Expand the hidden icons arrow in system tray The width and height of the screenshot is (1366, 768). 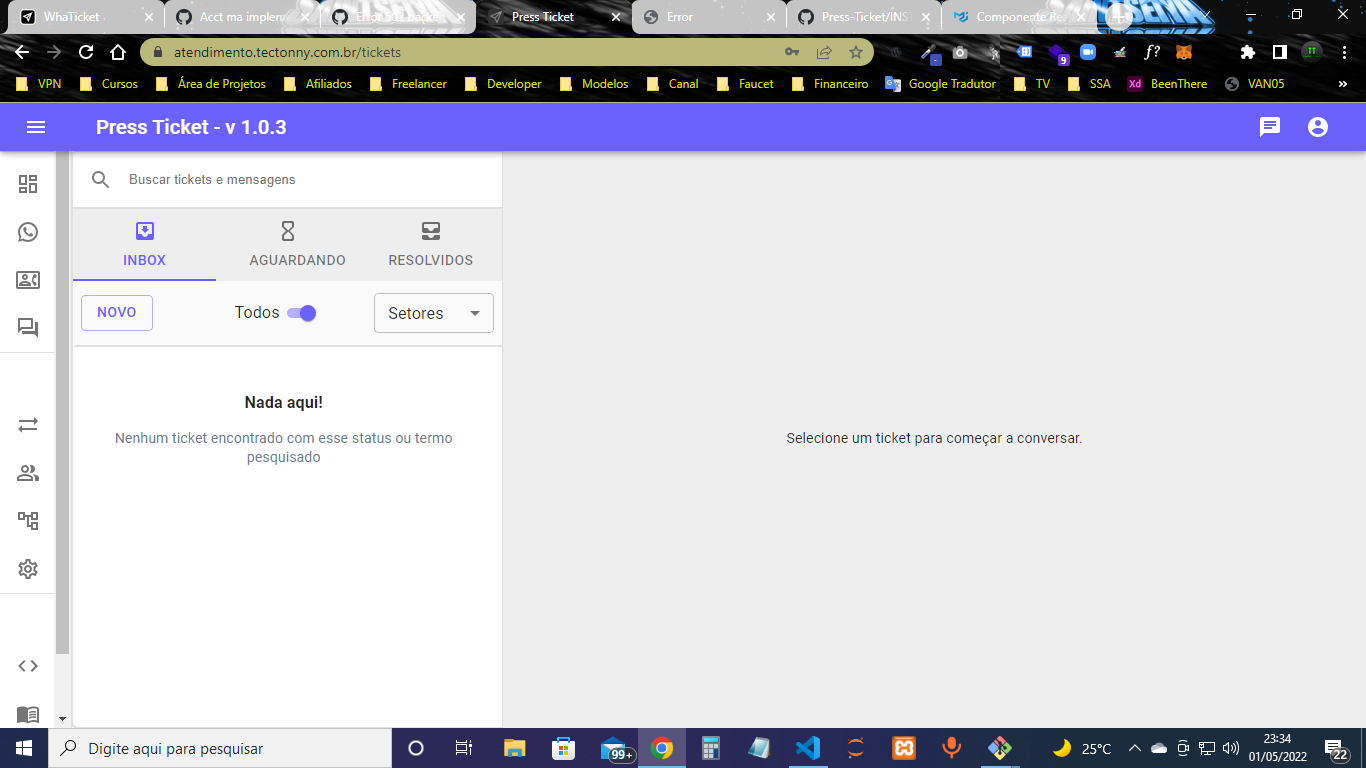pyautogui.click(x=1134, y=748)
